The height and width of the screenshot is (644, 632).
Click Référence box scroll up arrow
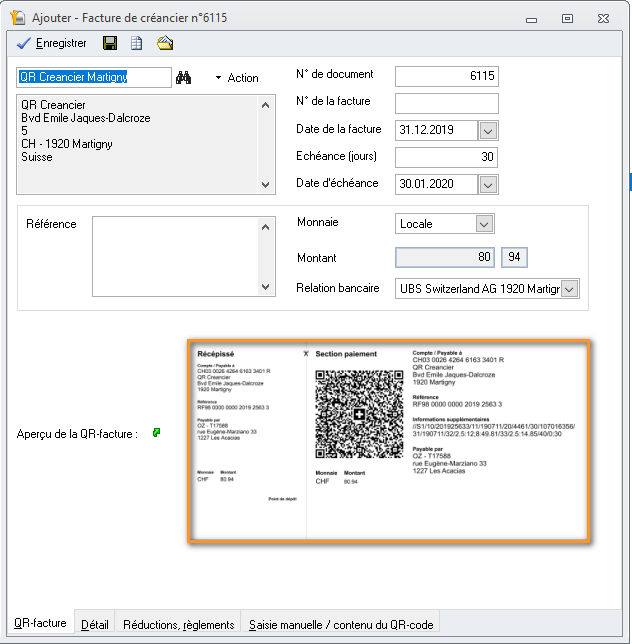click(265, 227)
